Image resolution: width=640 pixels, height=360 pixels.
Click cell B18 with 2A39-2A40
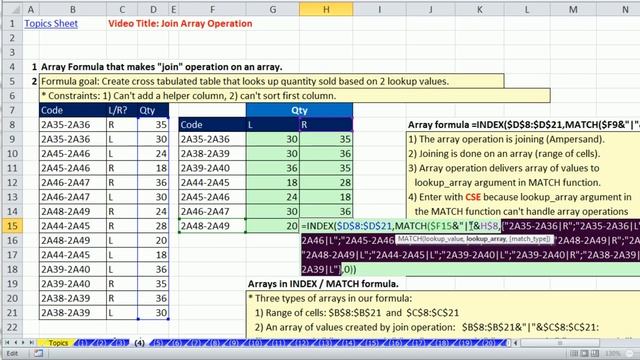[73, 269]
